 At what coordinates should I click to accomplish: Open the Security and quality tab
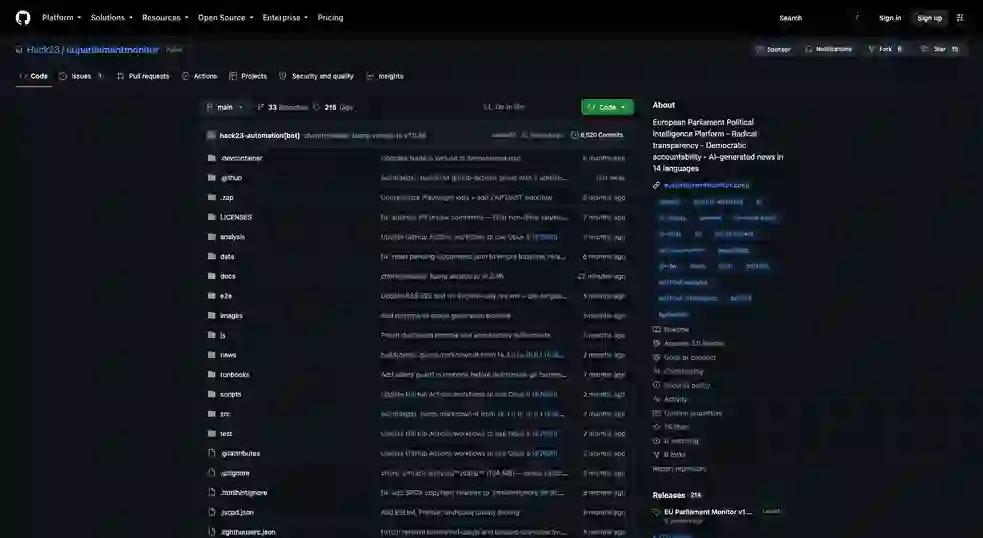(317, 76)
